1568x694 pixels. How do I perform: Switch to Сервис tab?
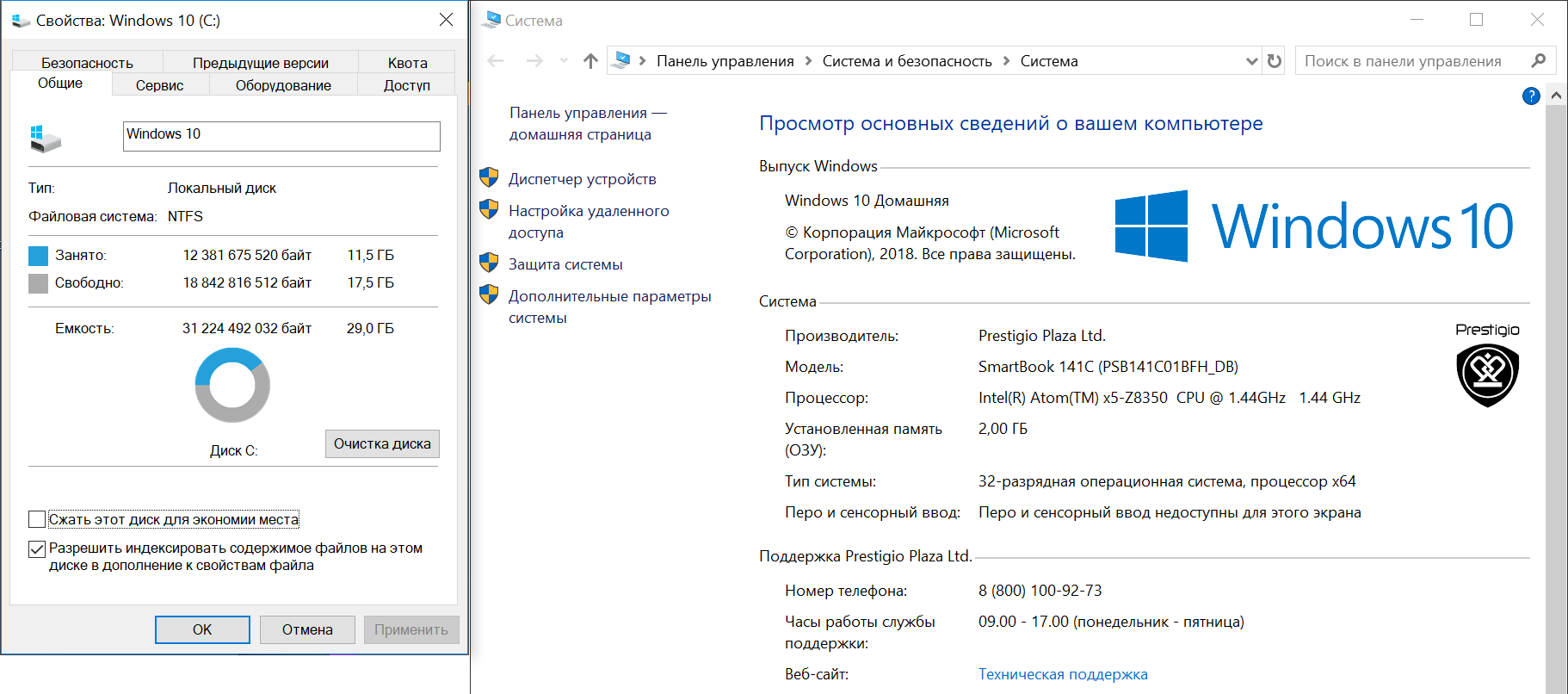tap(159, 85)
